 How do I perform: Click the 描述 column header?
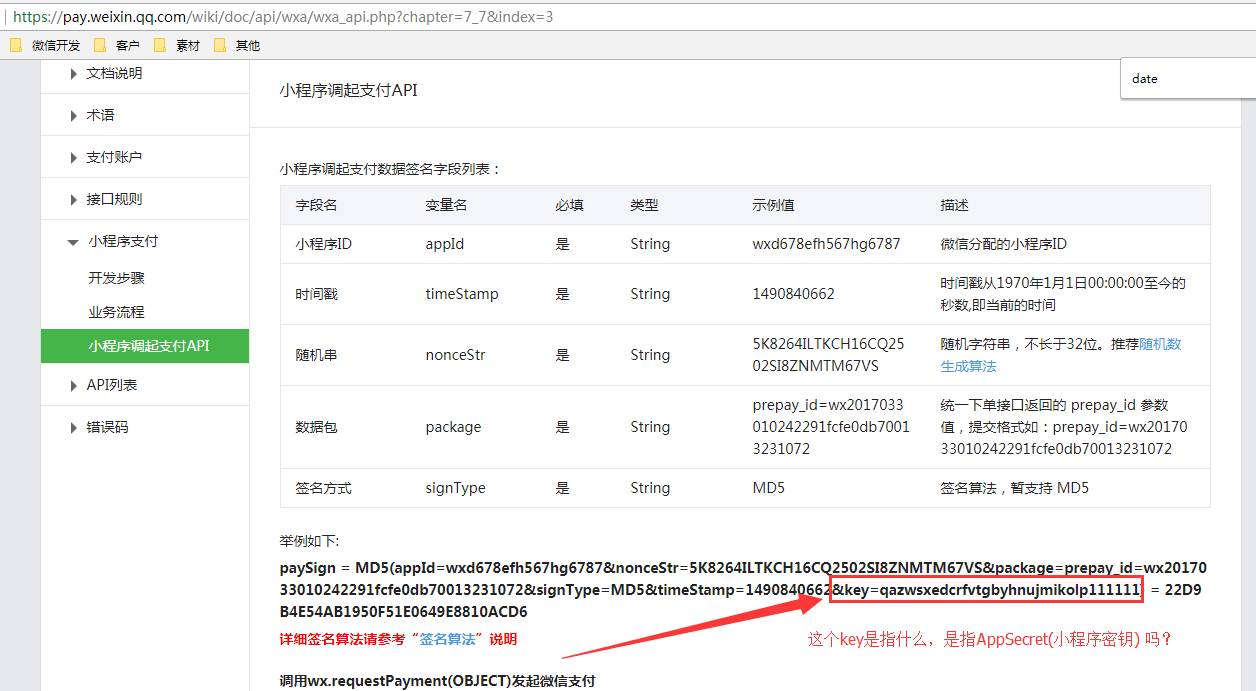click(954, 205)
